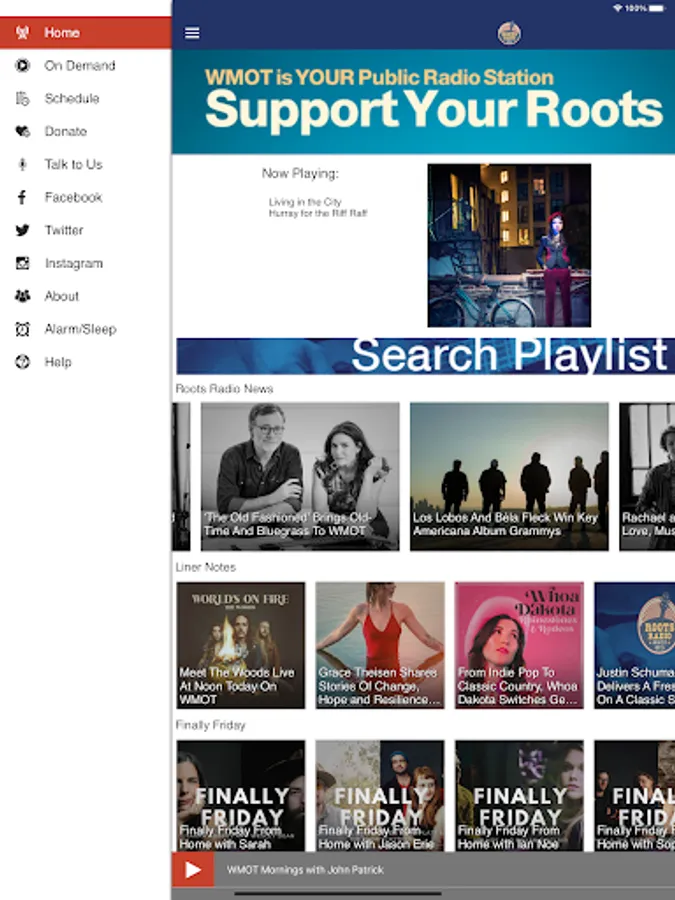Click the Home antenna icon in sidebar
The width and height of the screenshot is (675, 900).
22,33
